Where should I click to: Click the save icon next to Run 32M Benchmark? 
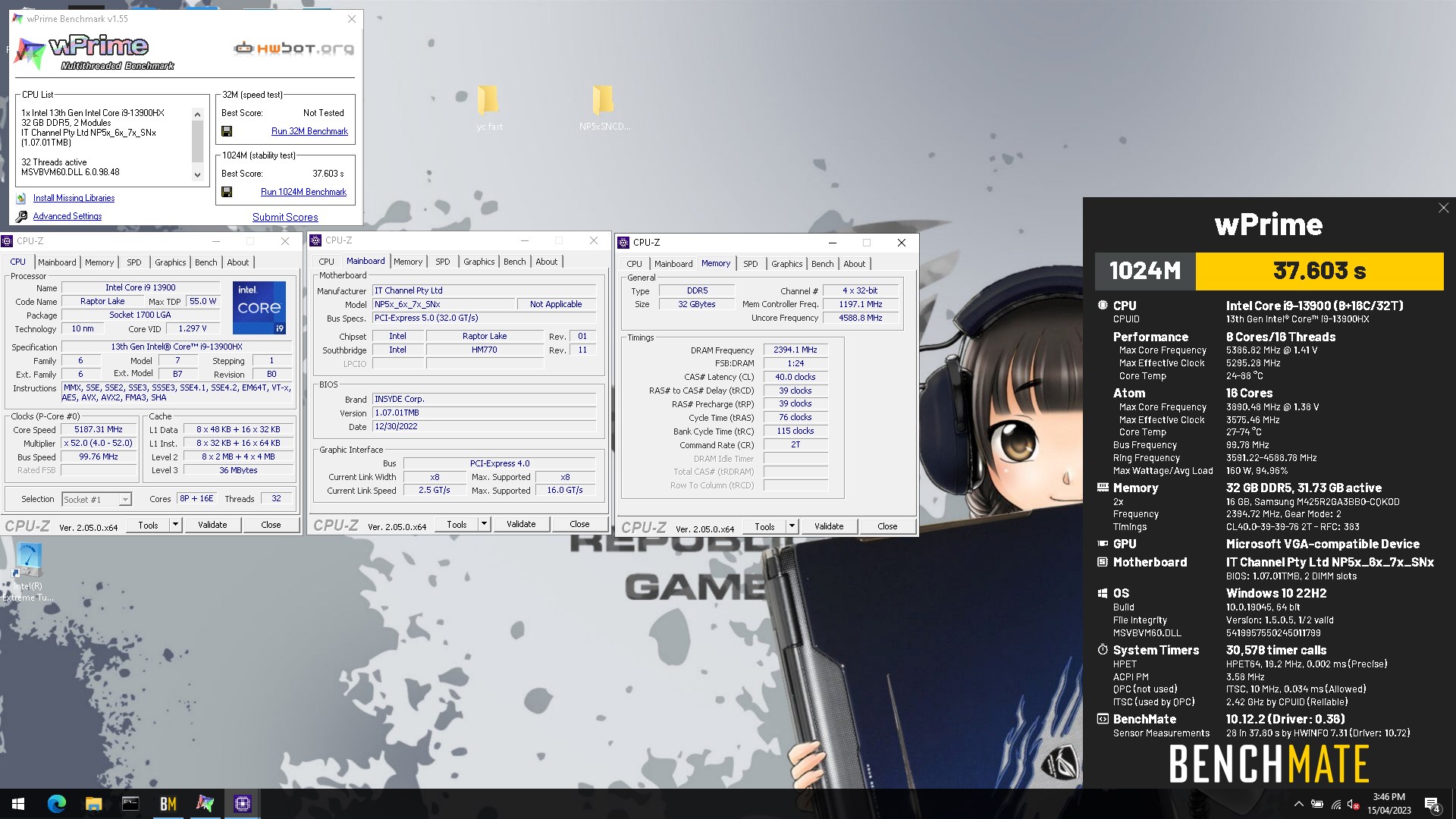227,131
